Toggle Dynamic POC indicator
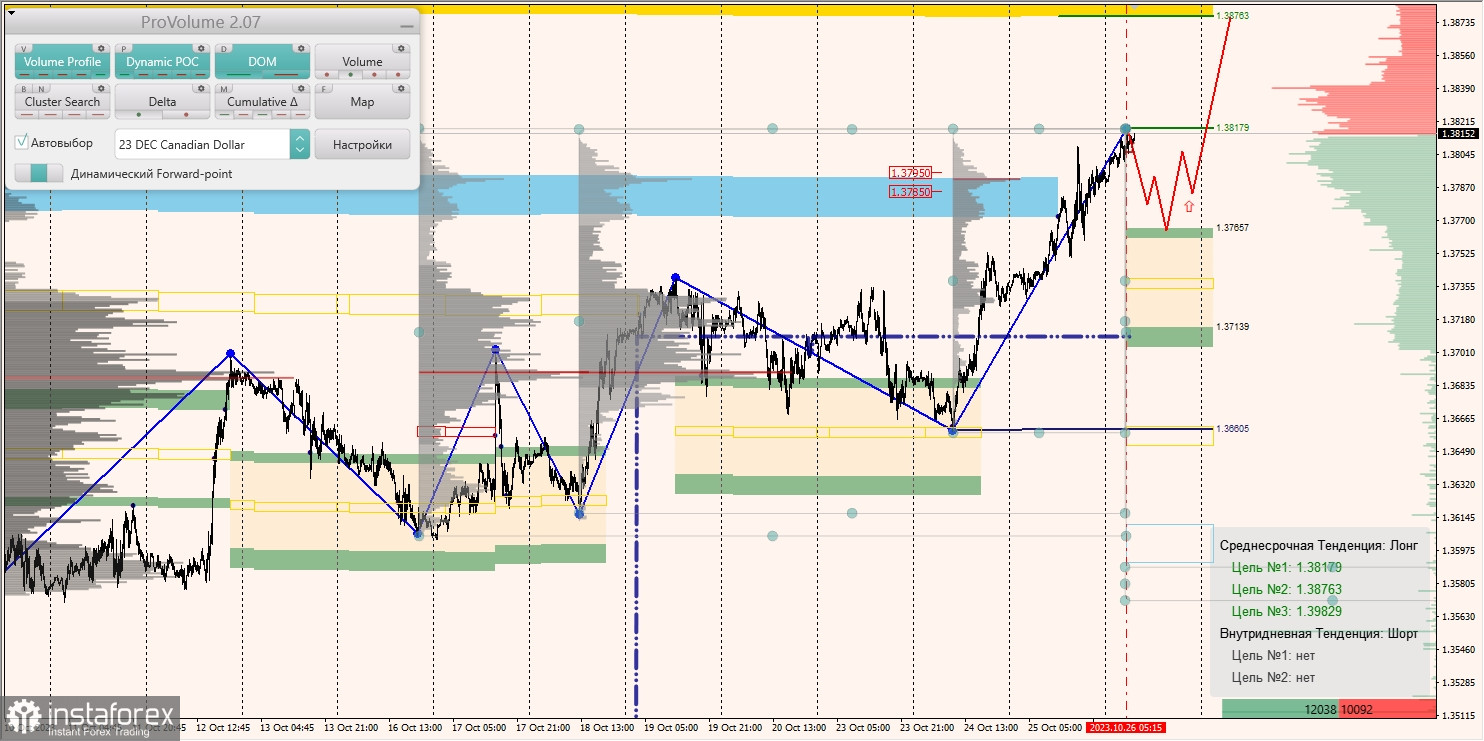Image resolution: width=1484 pixels, height=741 pixels. pos(162,62)
